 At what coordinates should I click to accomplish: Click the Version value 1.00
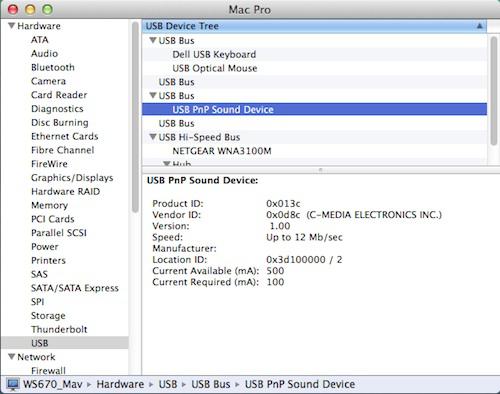click(280, 226)
